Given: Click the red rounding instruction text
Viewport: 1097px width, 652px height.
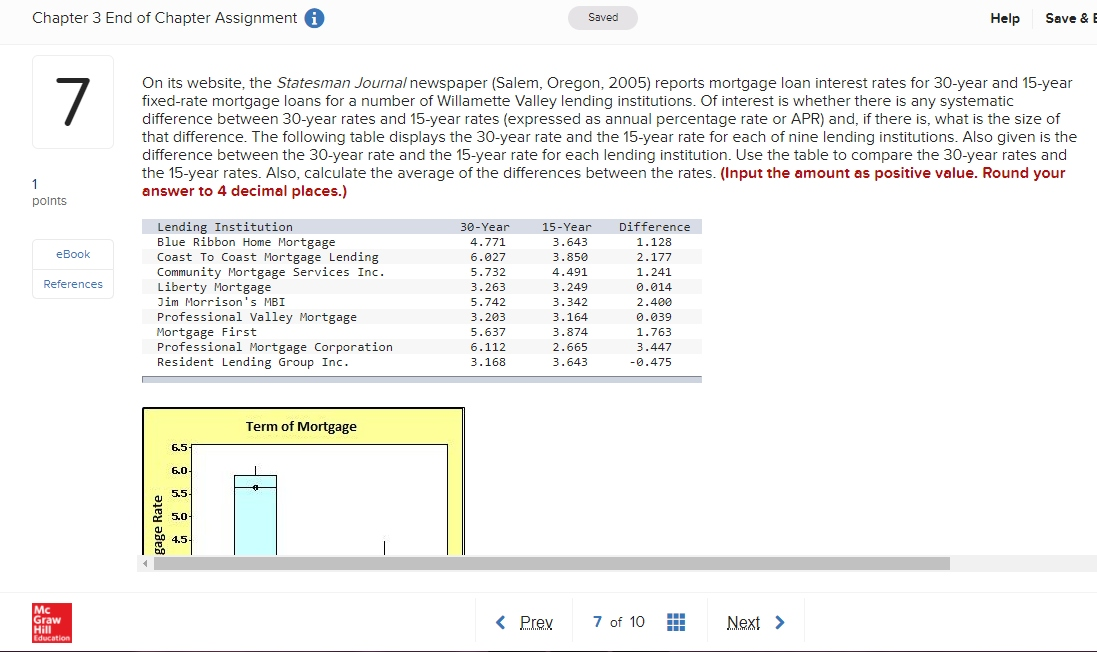Looking at the screenshot, I should (603, 182).
